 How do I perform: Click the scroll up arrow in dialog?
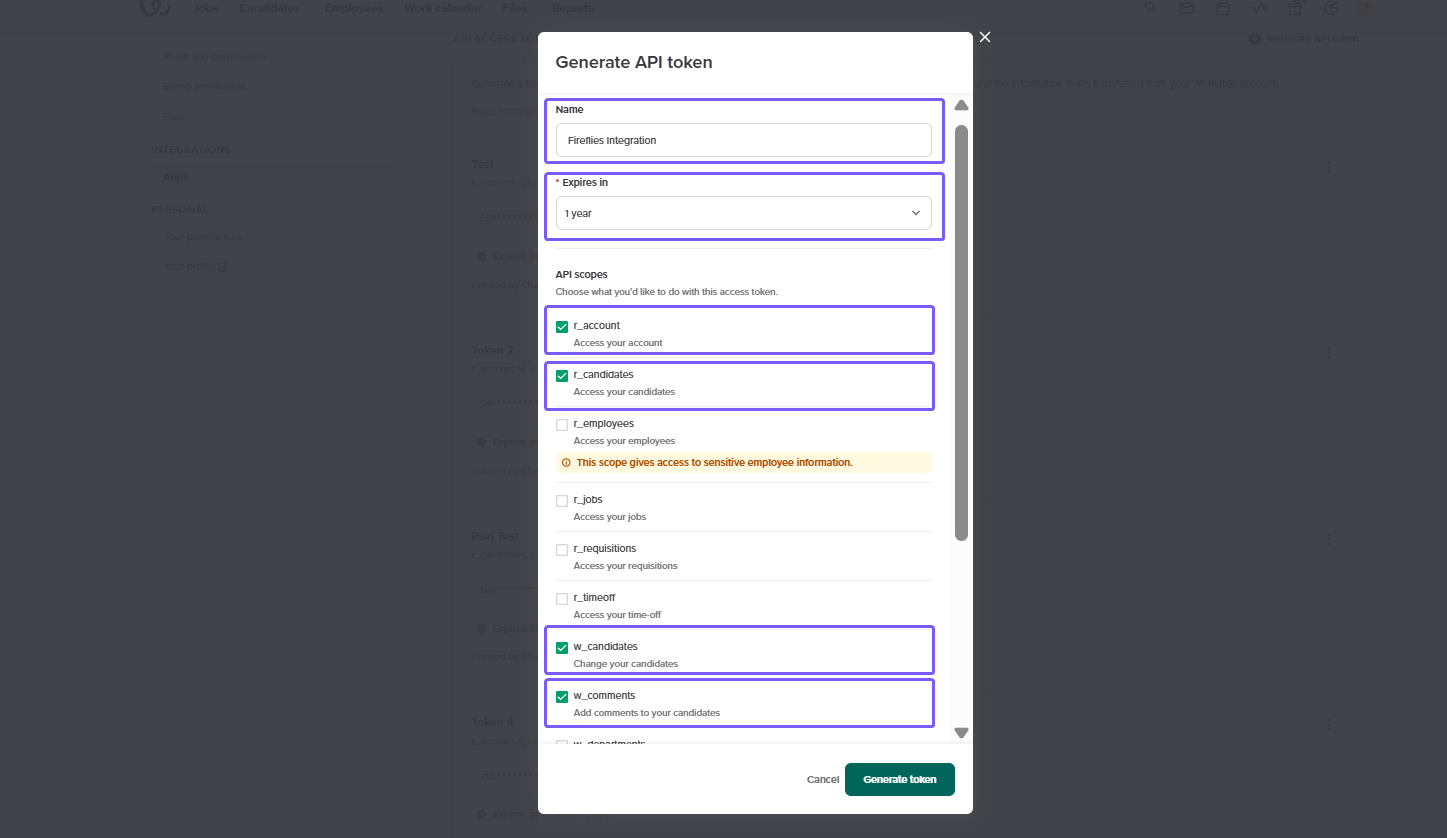961,105
